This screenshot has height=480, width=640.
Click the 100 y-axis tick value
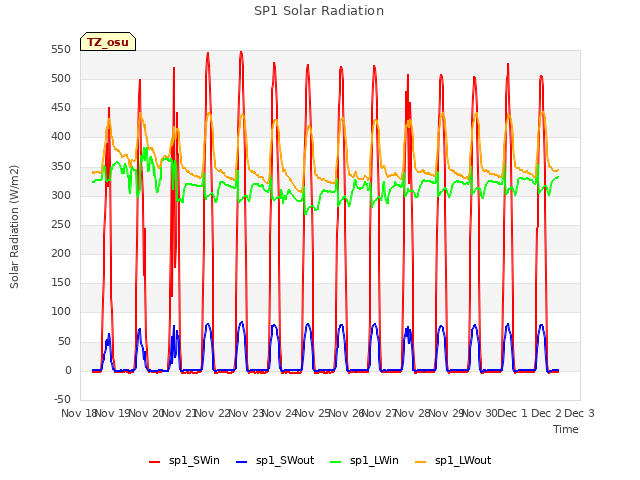tap(61, 312)
